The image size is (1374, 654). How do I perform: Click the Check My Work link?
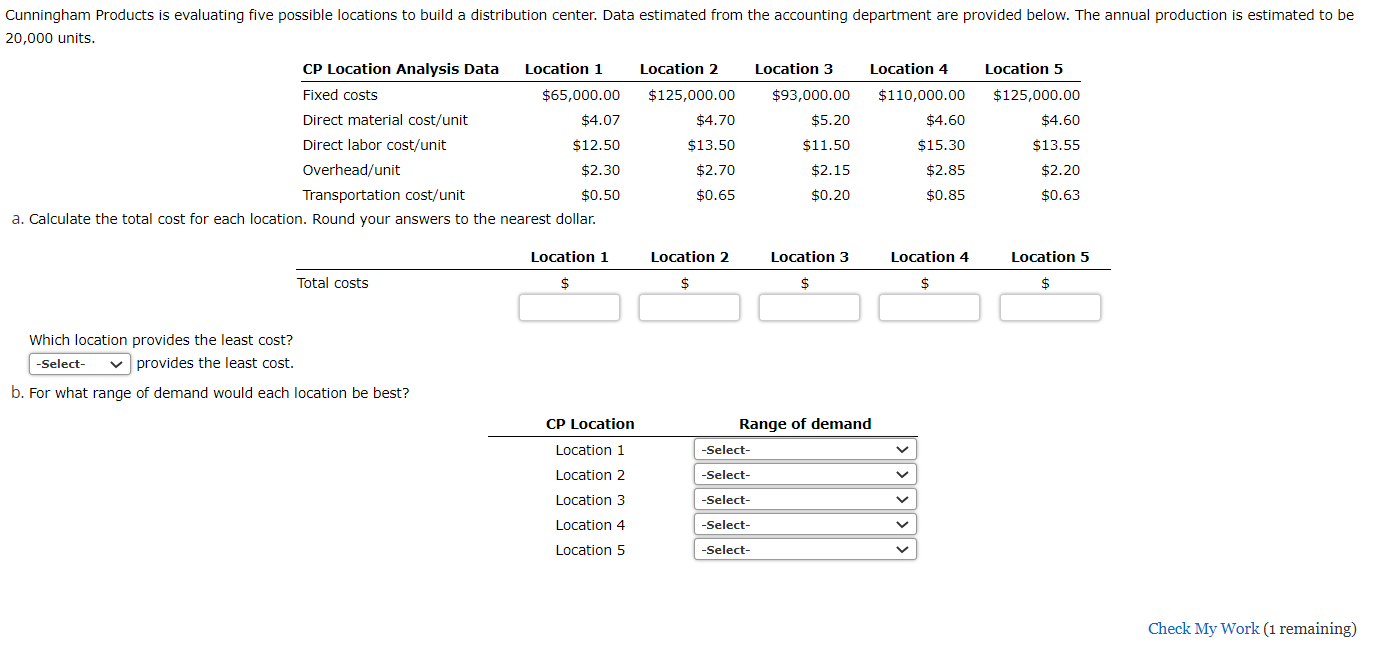1203,629
